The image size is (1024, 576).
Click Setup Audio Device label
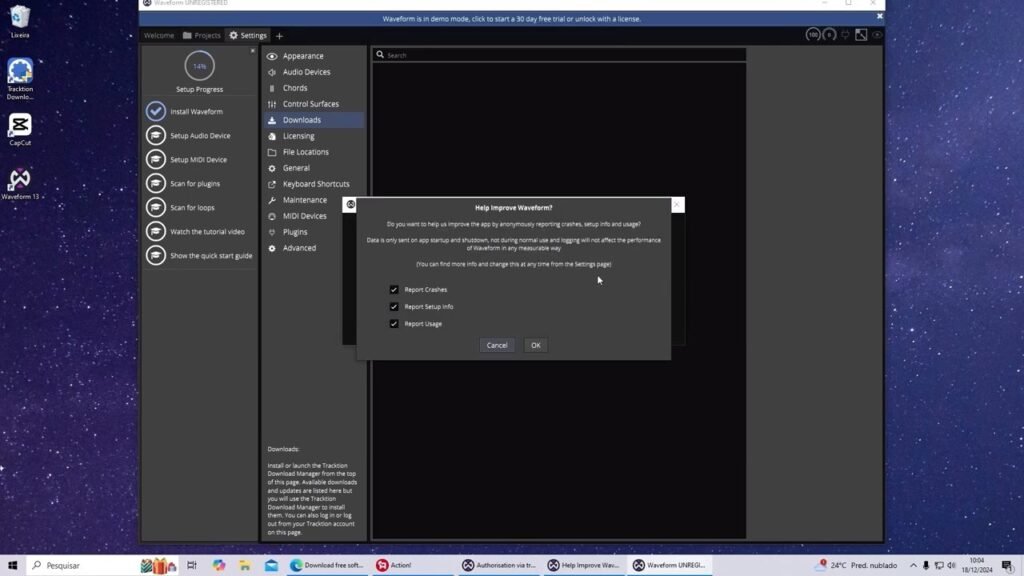200,136
